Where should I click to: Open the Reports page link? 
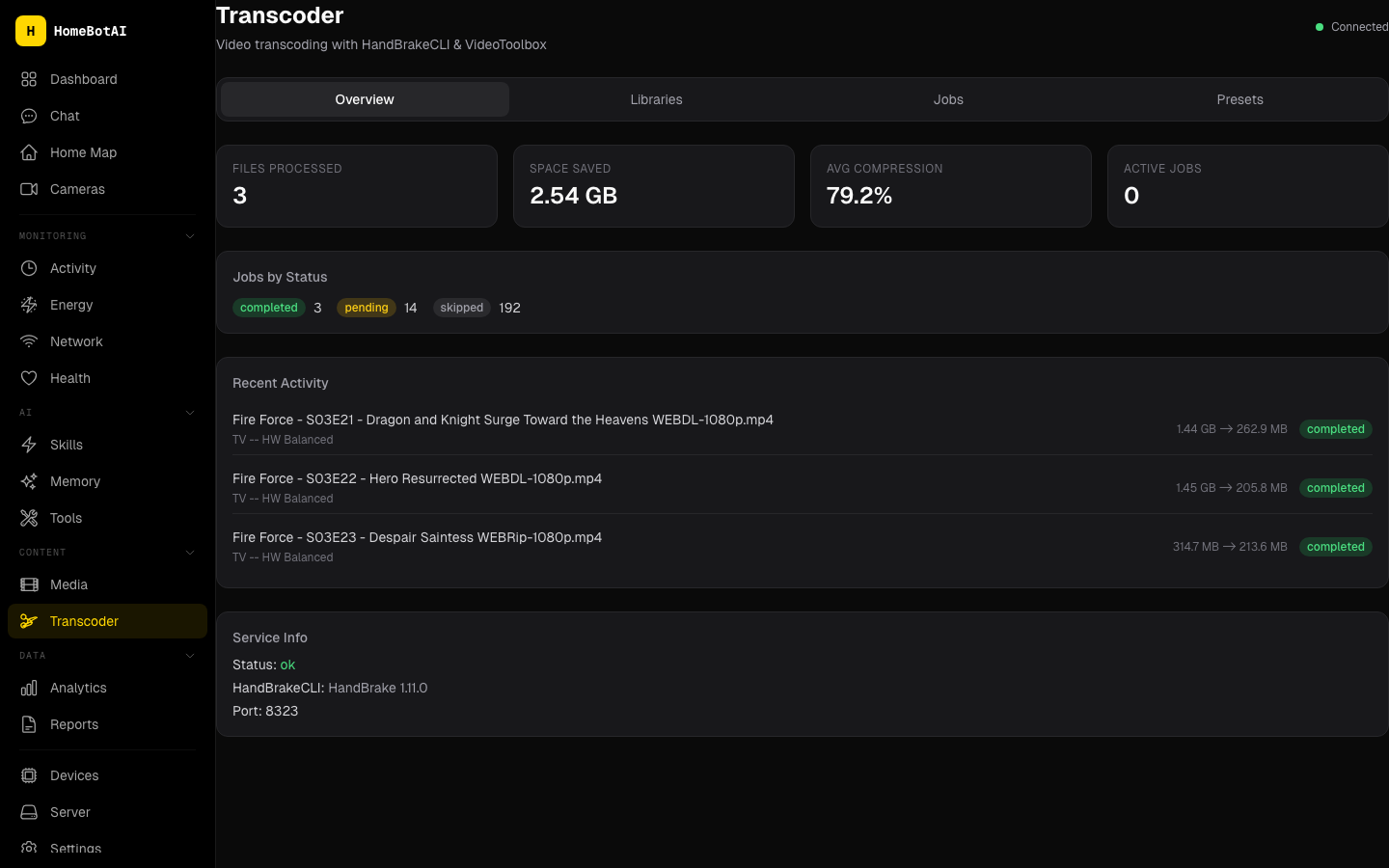coord(74,724)
